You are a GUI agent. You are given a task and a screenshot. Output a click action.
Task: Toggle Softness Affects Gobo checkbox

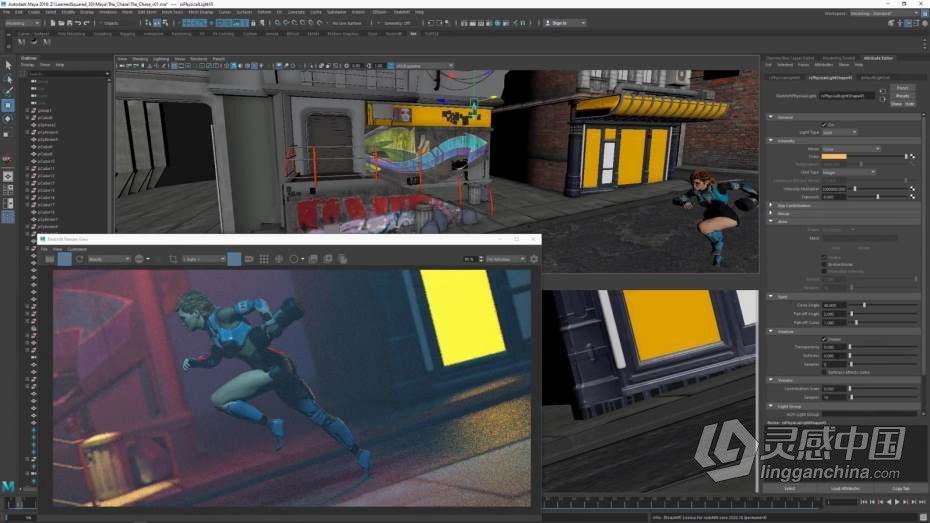pyautogui.click(x=824, y=372)
